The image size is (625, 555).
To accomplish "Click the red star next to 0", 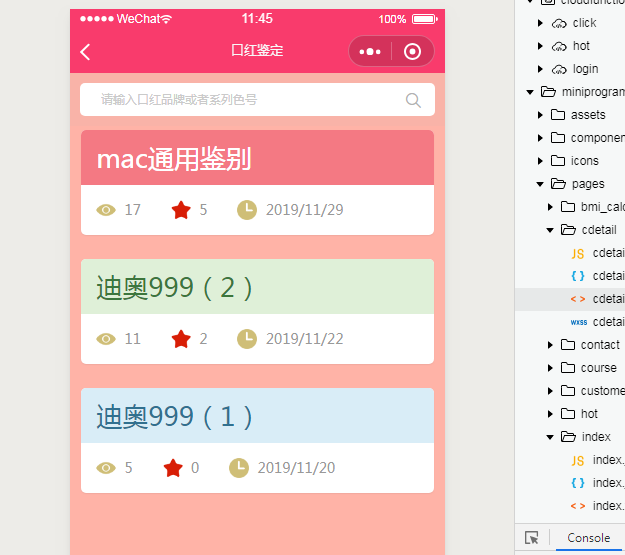I will click(x=173, y=468).
